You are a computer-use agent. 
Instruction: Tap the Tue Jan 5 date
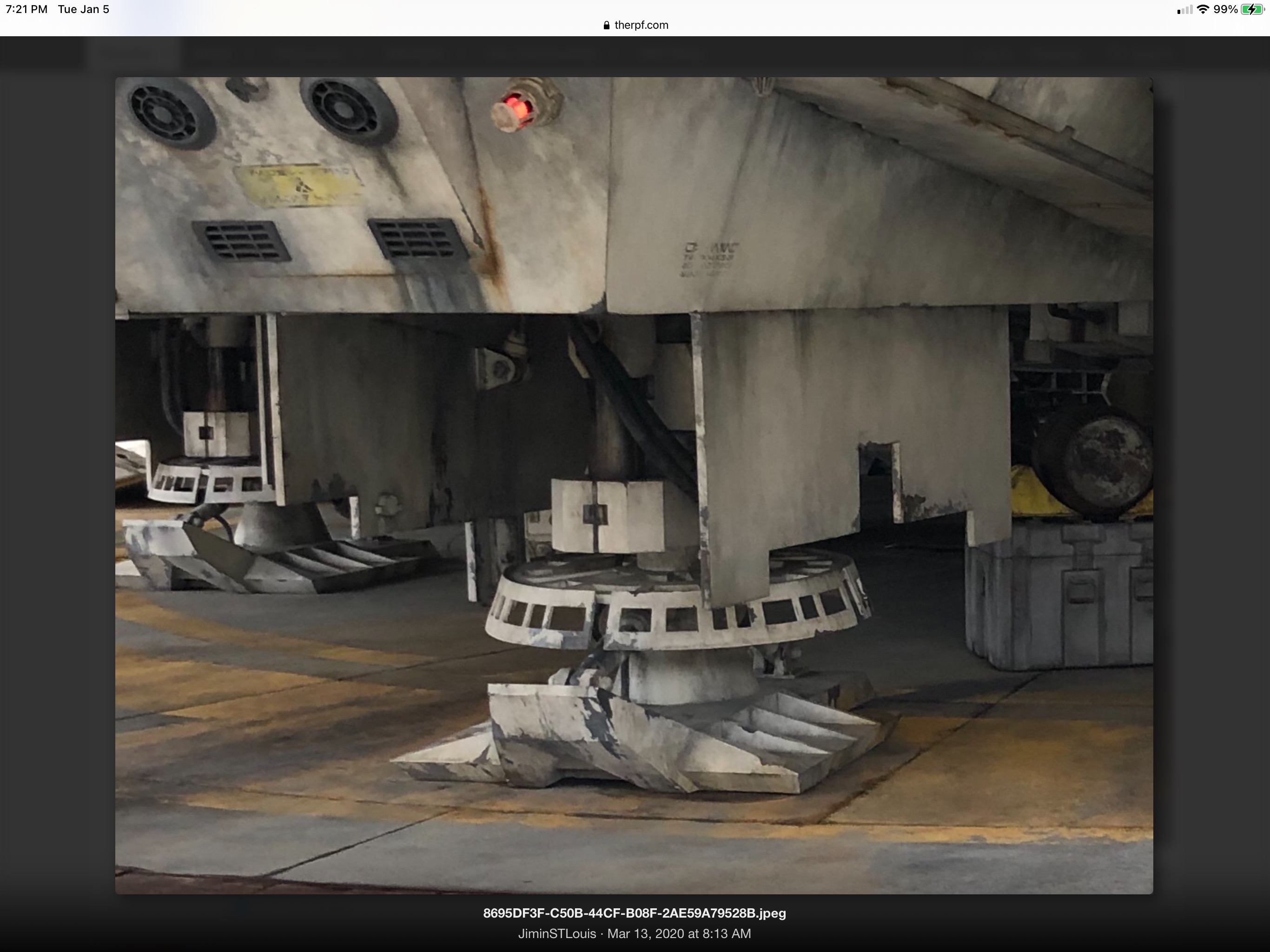83,9
